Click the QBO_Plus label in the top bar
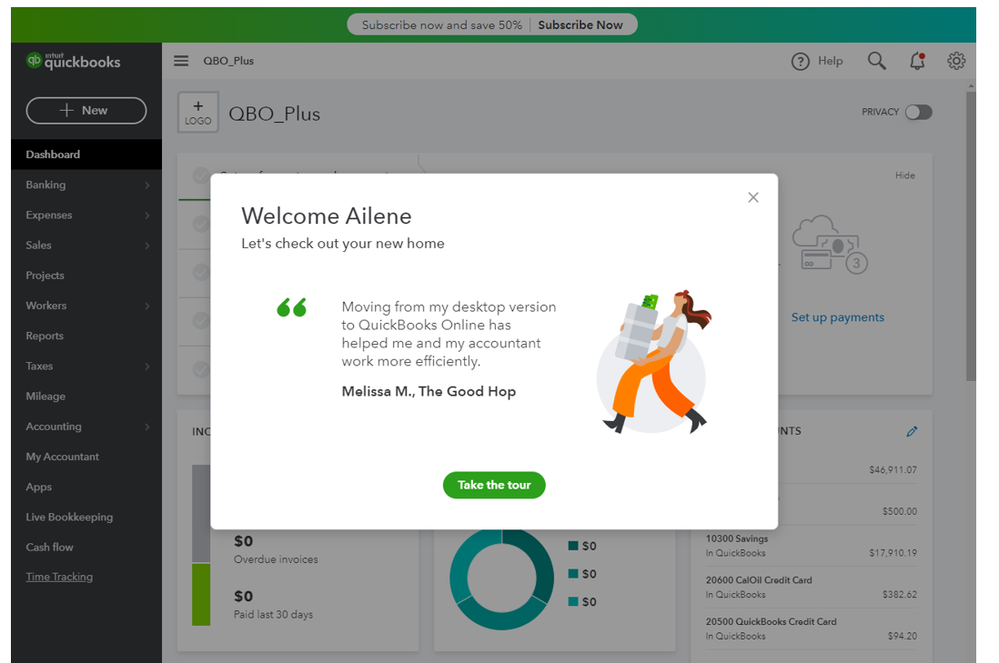This screenshot has width=999, height=663. [x=229, y=61]
